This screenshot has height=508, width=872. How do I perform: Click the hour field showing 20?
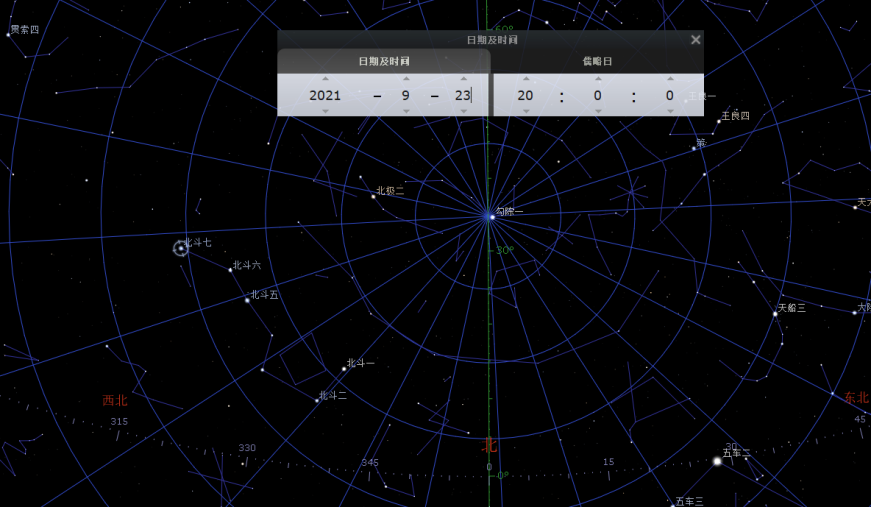pos(526,96)
